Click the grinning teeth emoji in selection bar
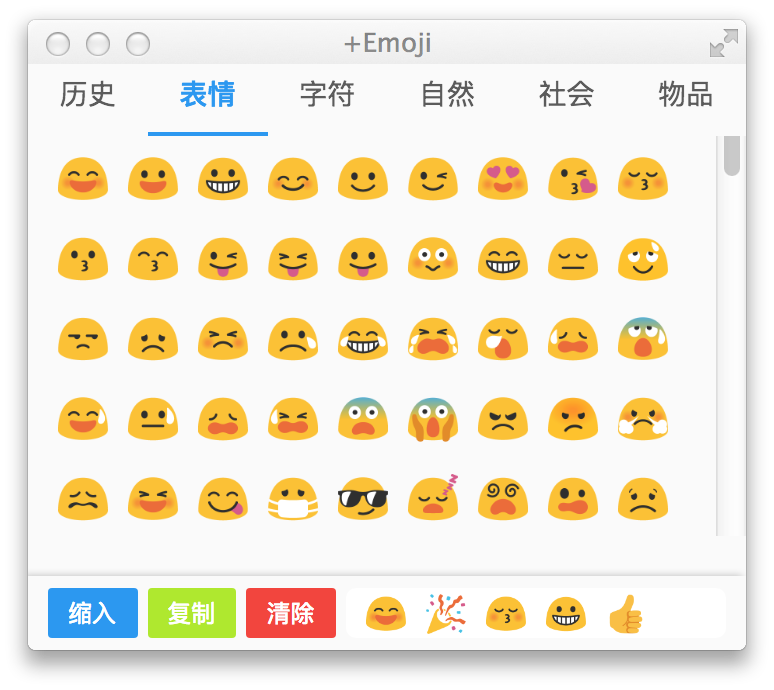774x690 pixels. 566,614
